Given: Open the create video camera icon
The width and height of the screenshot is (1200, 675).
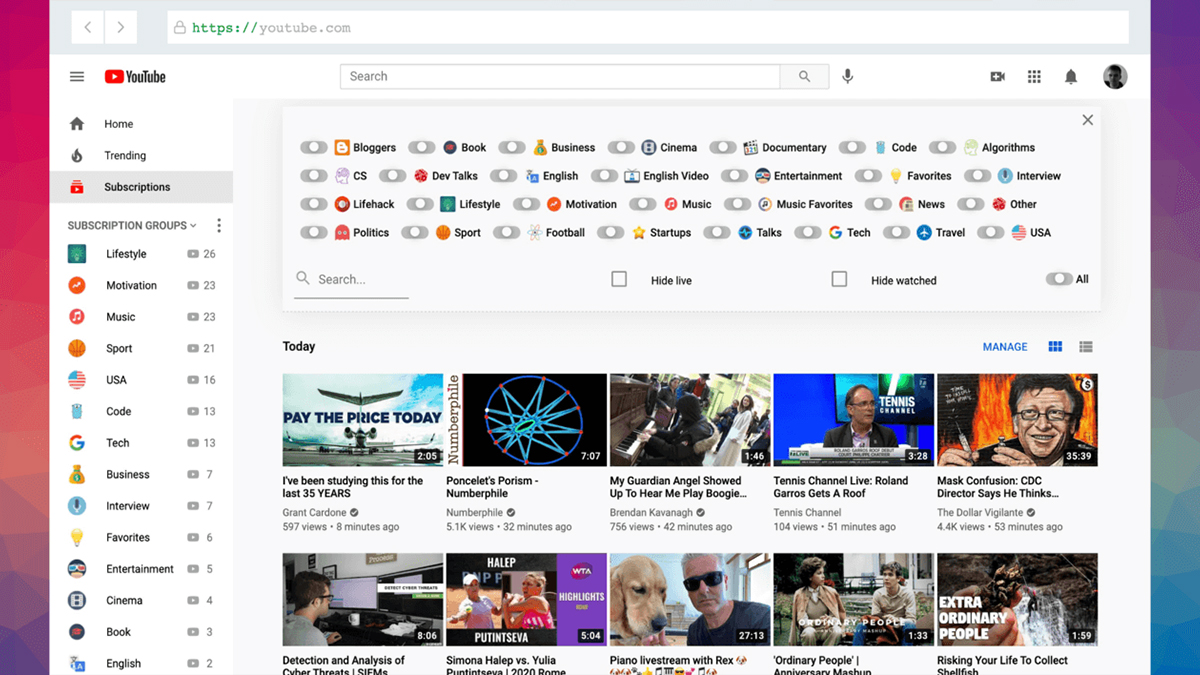Looking at the screenshot, I should pyautogui.click(x=997, y=77).
